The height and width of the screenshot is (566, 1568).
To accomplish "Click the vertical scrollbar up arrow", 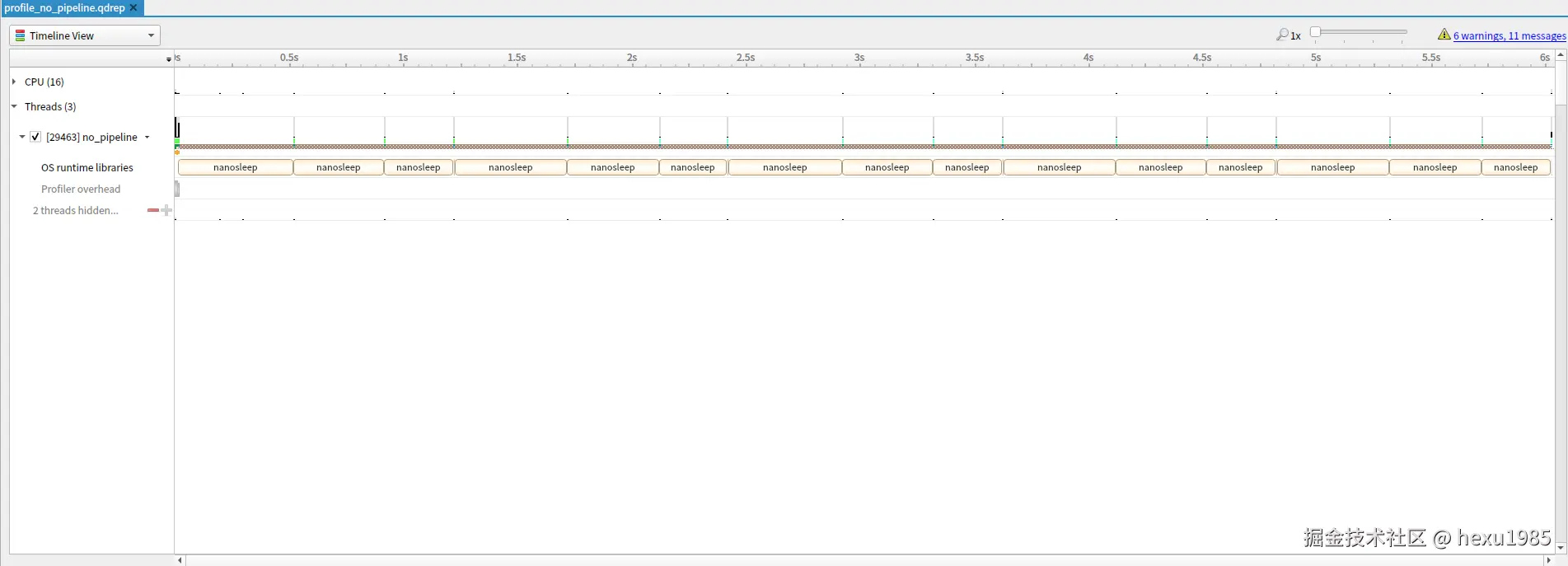I will click(1561, 55).
